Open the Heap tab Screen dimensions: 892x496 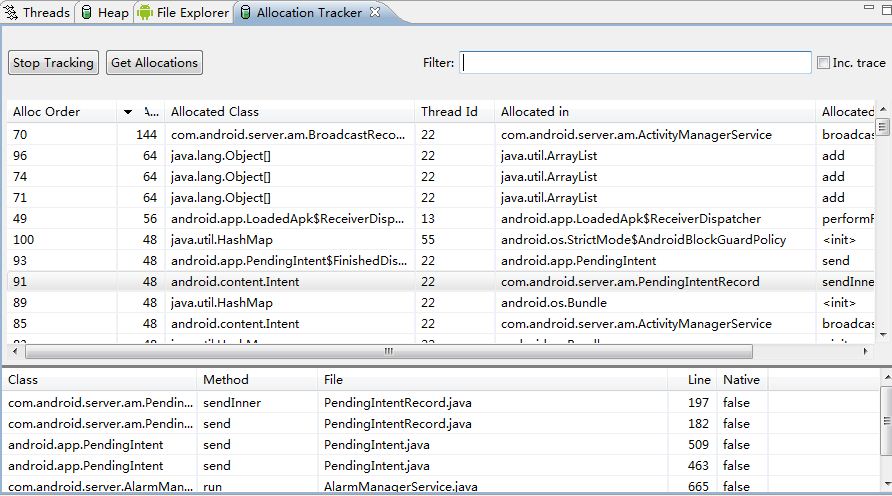tap(105, 13)
